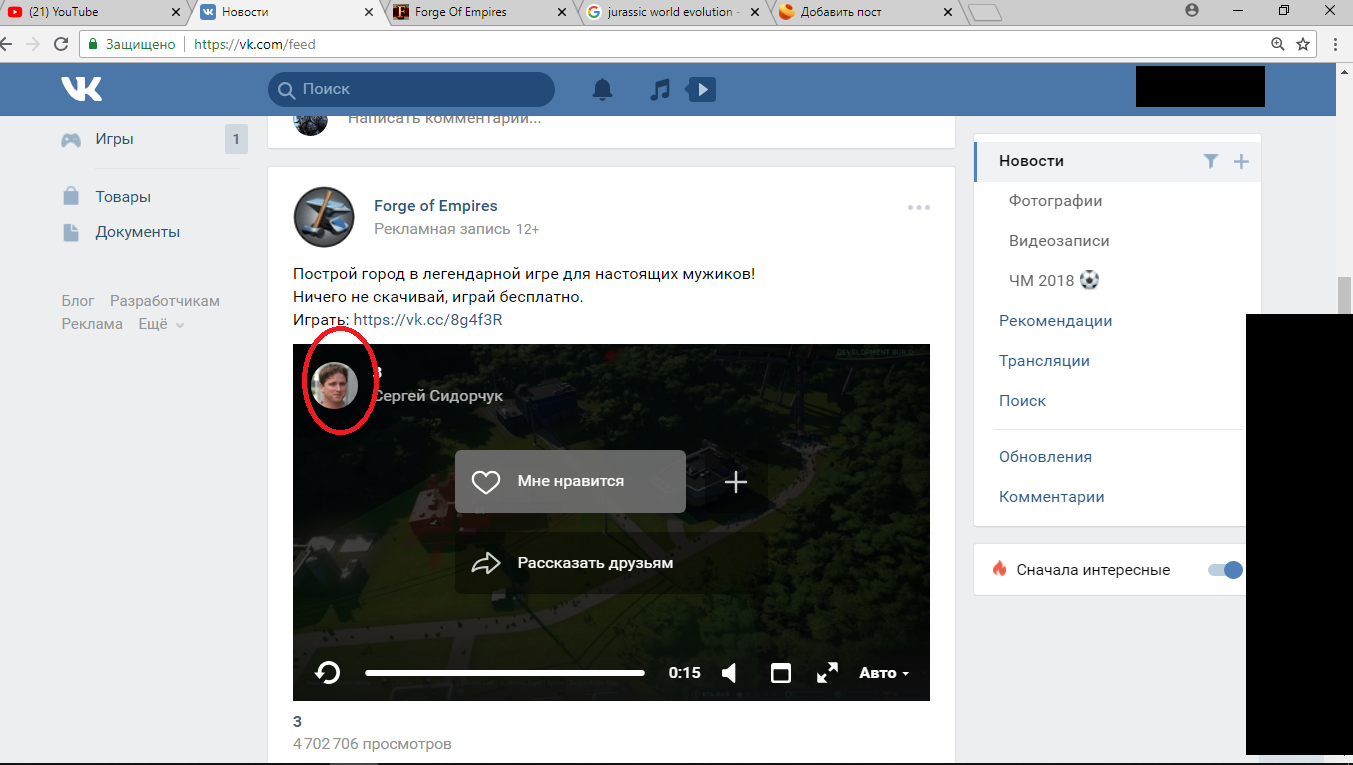The height and width of the screenshot is (765, 1353).
Task: Click the video title 3 below player
Action: click(x=297, y=721)
